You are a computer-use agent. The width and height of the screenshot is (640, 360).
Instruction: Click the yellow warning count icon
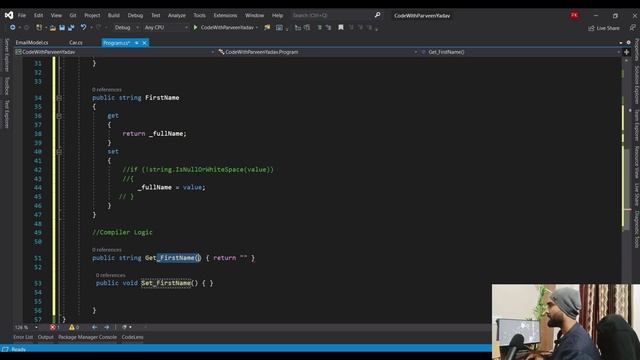pos(72,327)
